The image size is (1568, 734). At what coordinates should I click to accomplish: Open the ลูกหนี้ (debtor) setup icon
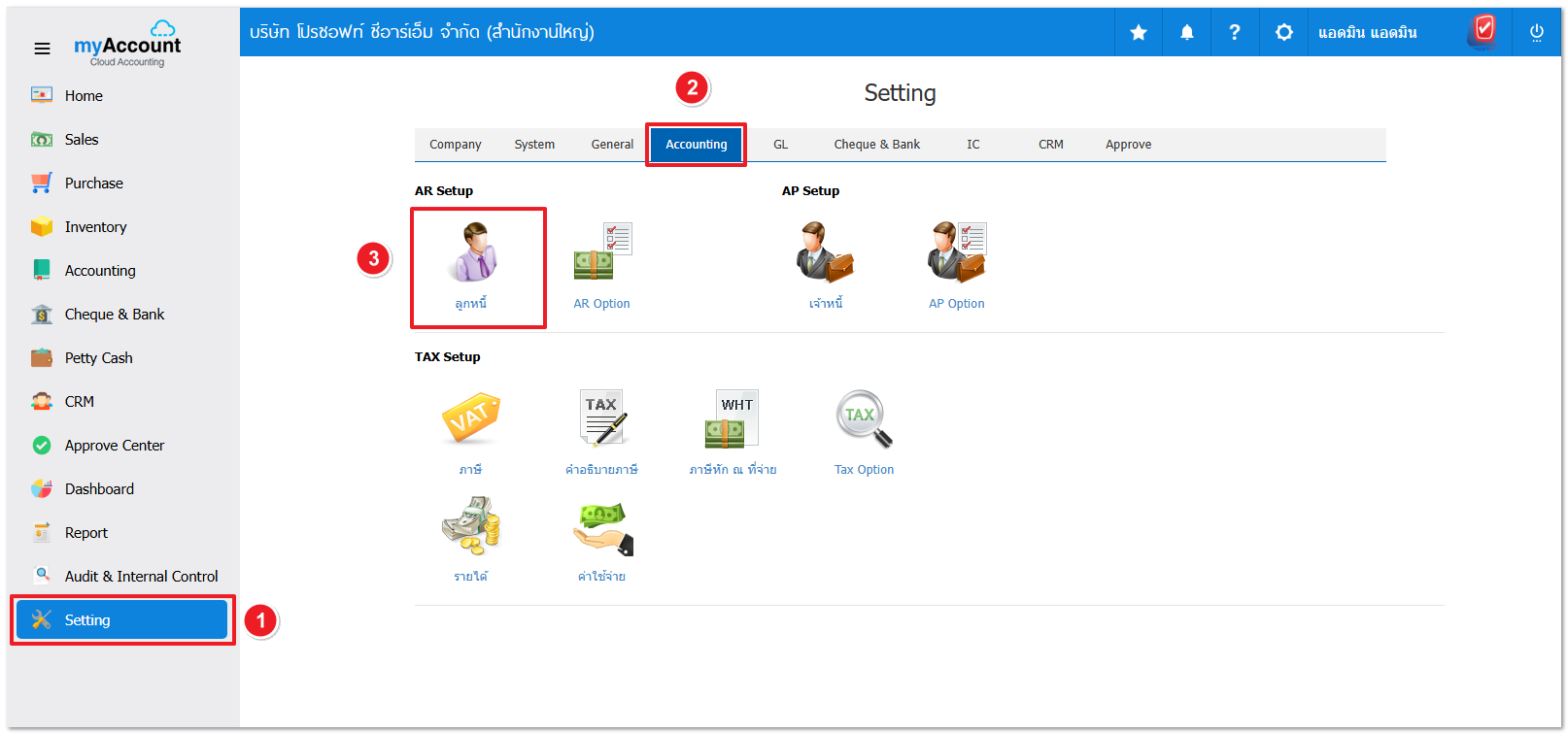(473, 253)
